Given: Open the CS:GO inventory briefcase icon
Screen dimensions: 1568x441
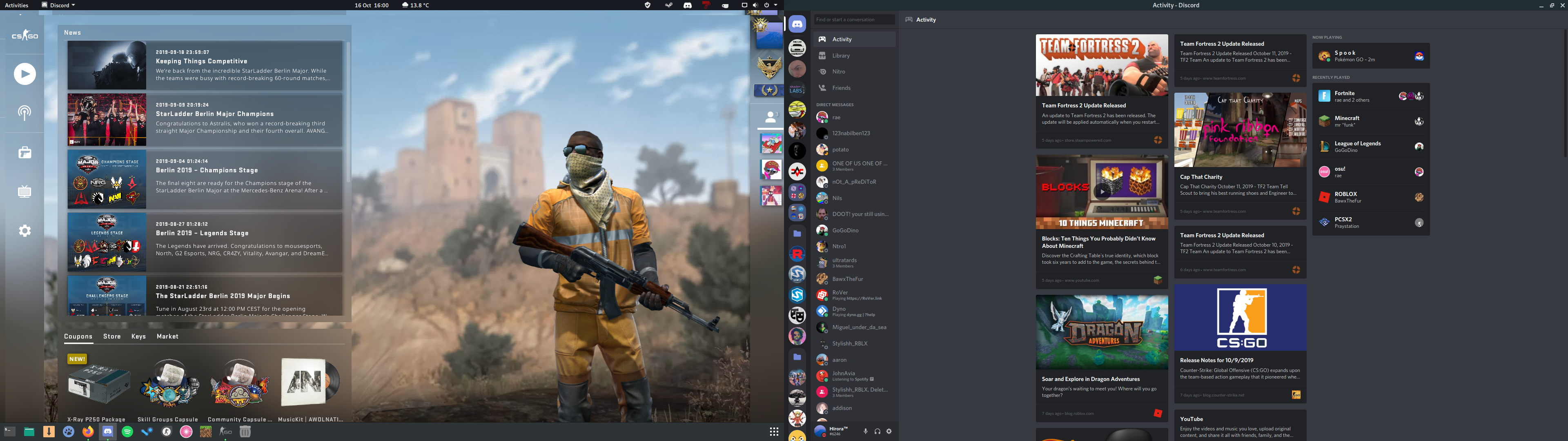Looking at the screenshot, I should (x=25, y=153).
